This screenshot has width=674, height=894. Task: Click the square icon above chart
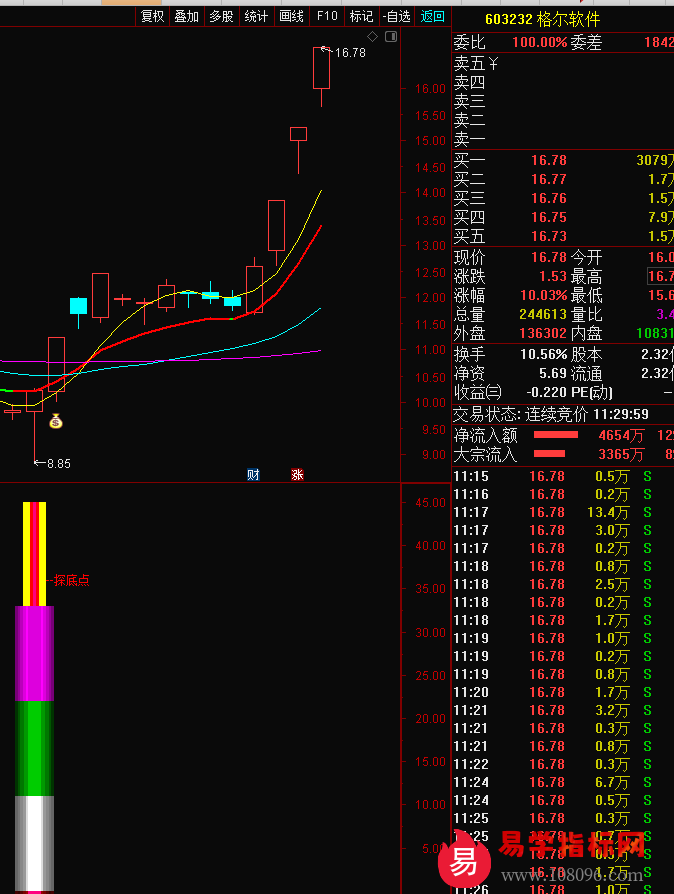tap(390, 37)
